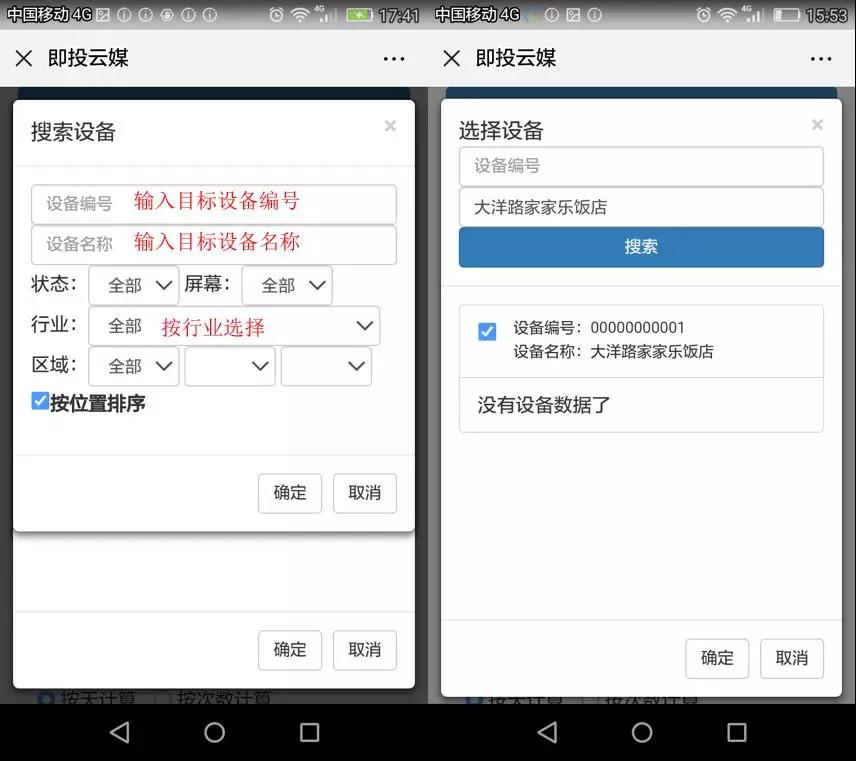Uncheck the device 00000000001 checkbox
This screenshot has height=761, width=856.
pos(487,331)
